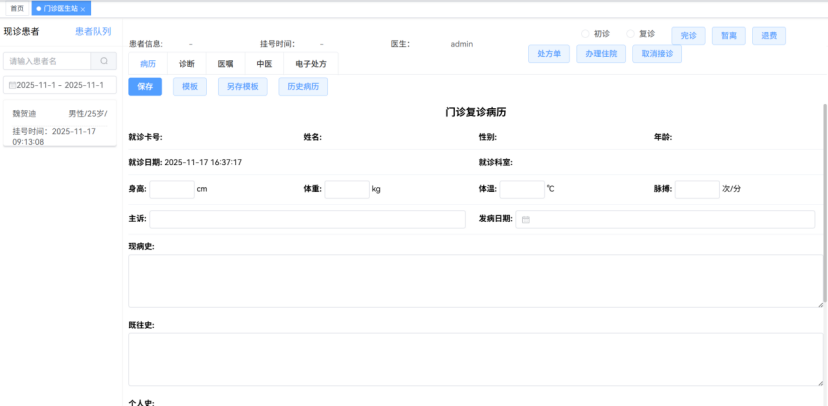
Task: Select the 复诊 radio button
Action: pos(630,34)
